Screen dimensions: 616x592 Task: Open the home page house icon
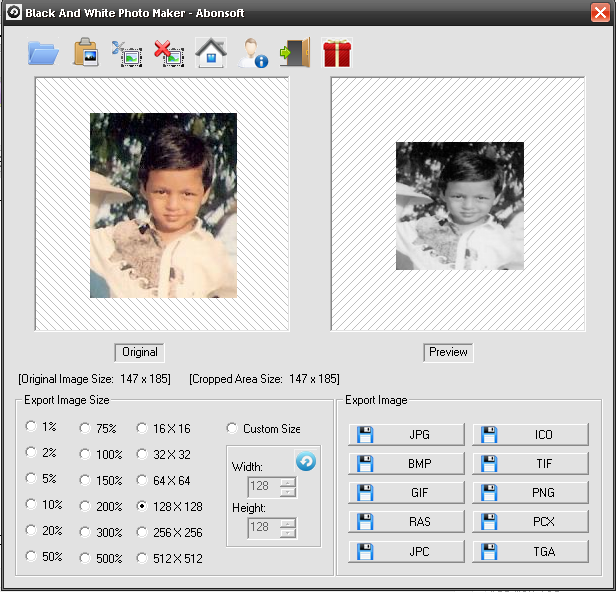[x=210, y=52]
